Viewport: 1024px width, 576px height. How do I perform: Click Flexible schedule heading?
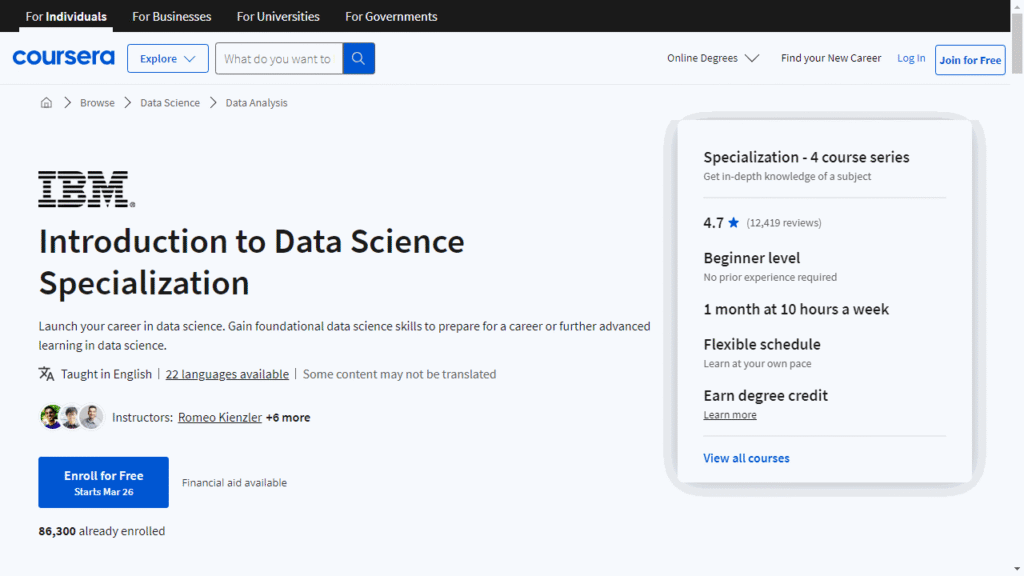pos(761,344)
